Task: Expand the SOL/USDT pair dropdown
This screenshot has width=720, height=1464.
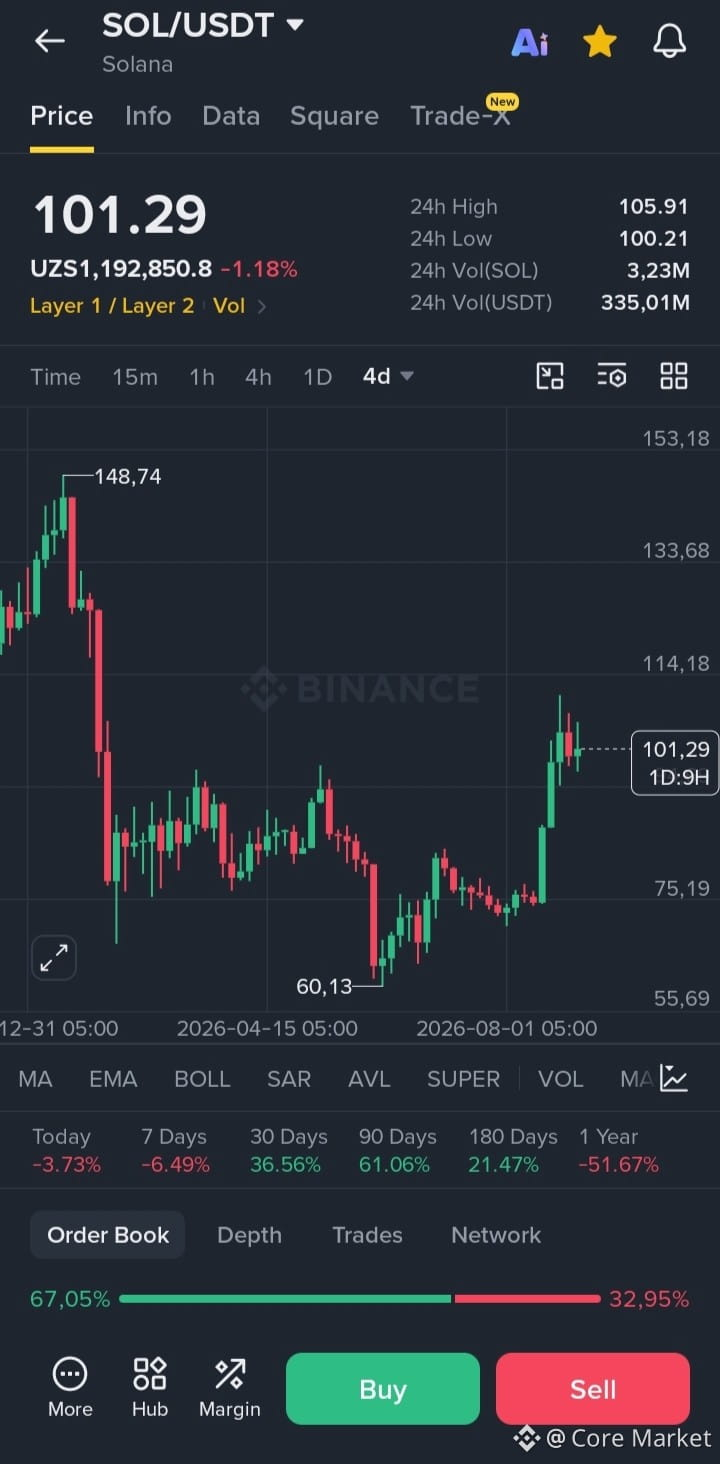Action: tap(294, 24)
